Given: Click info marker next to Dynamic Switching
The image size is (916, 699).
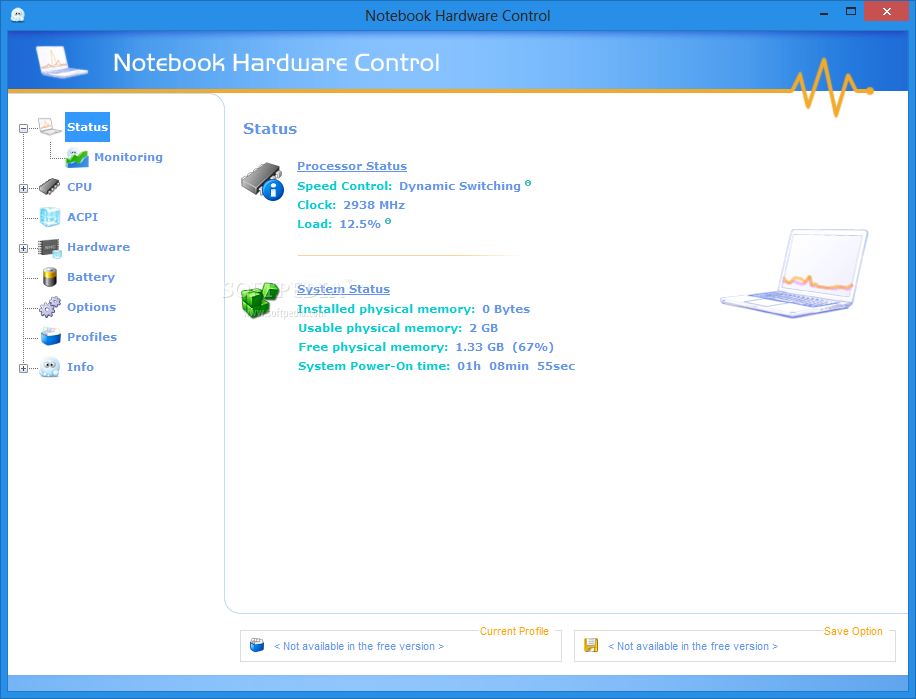Looking at the screenshot, I should (528, 183).
